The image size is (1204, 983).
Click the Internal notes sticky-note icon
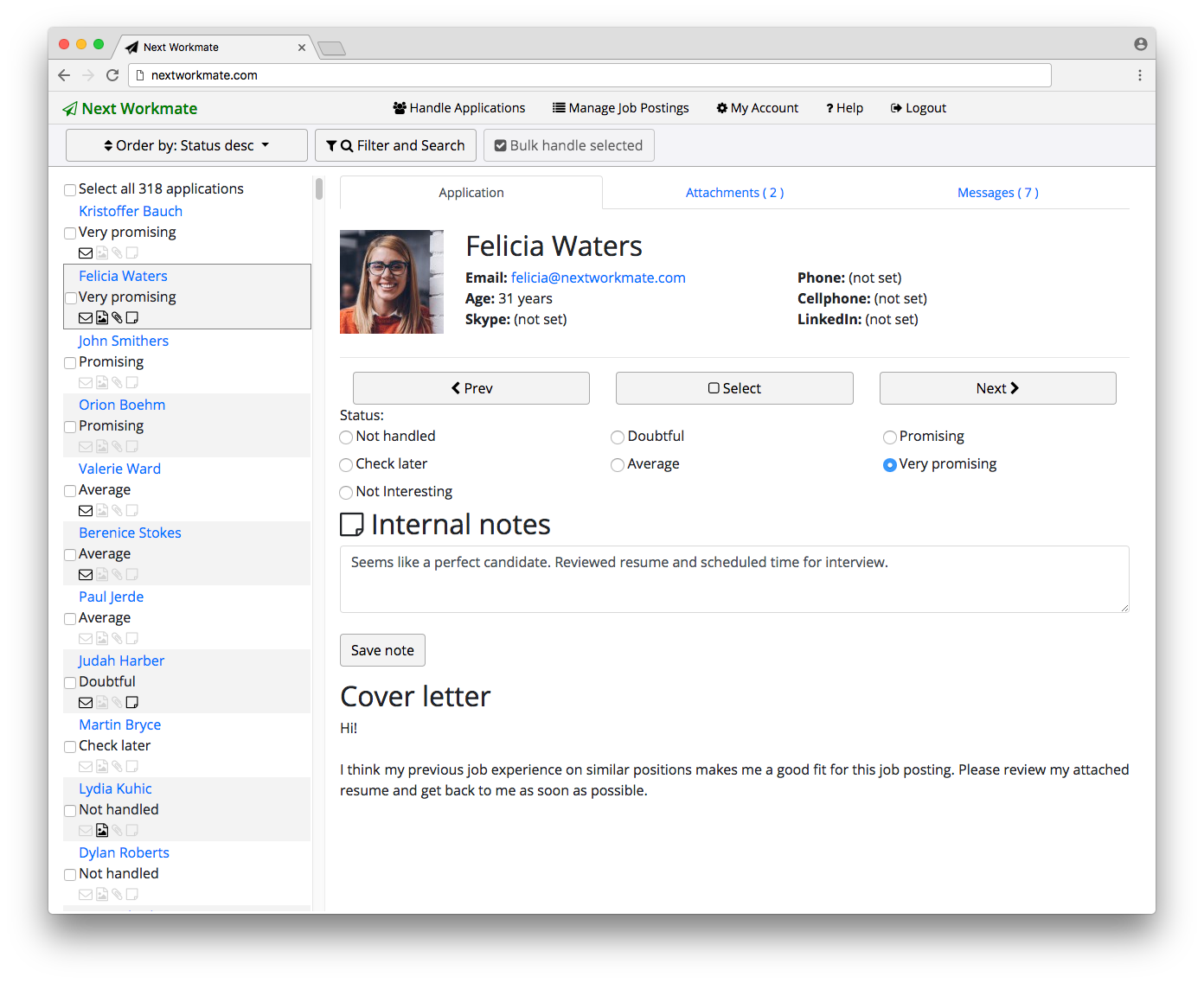click(x=352, y=525)
